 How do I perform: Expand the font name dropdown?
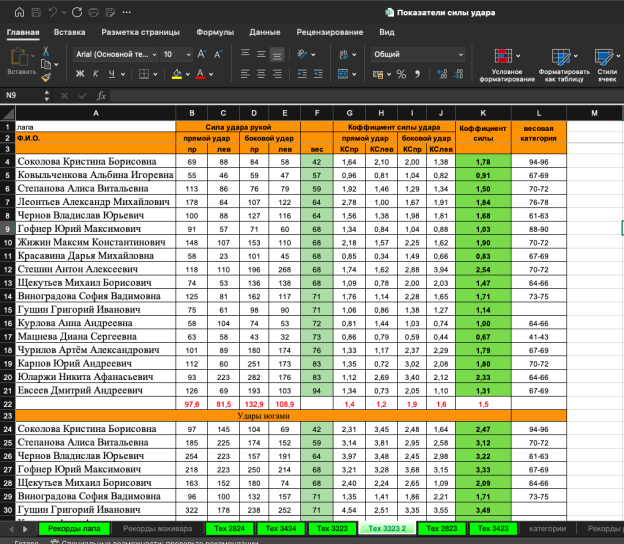click(154, 55)
